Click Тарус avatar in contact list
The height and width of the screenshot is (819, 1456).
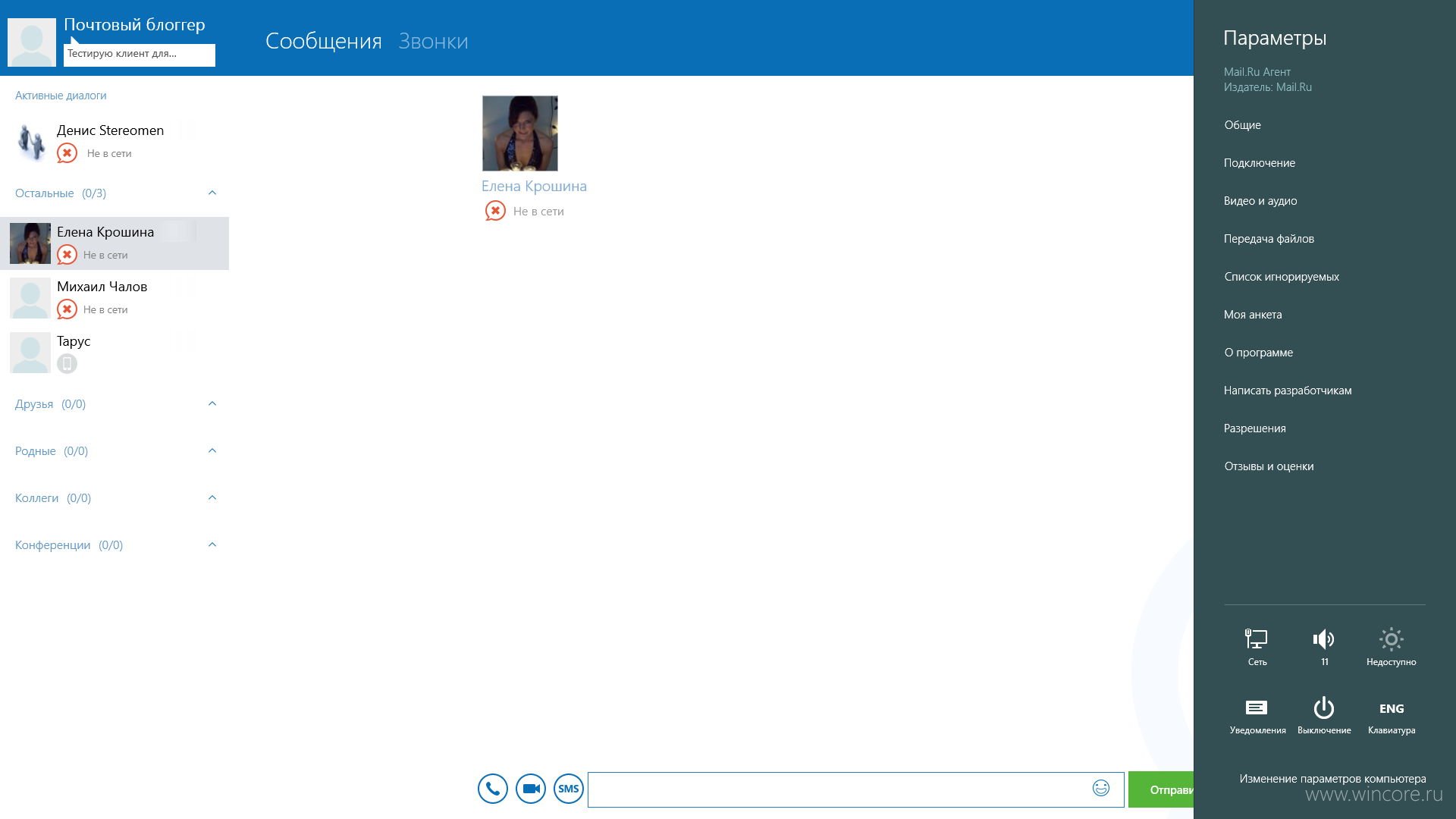(x=30, y=353)
